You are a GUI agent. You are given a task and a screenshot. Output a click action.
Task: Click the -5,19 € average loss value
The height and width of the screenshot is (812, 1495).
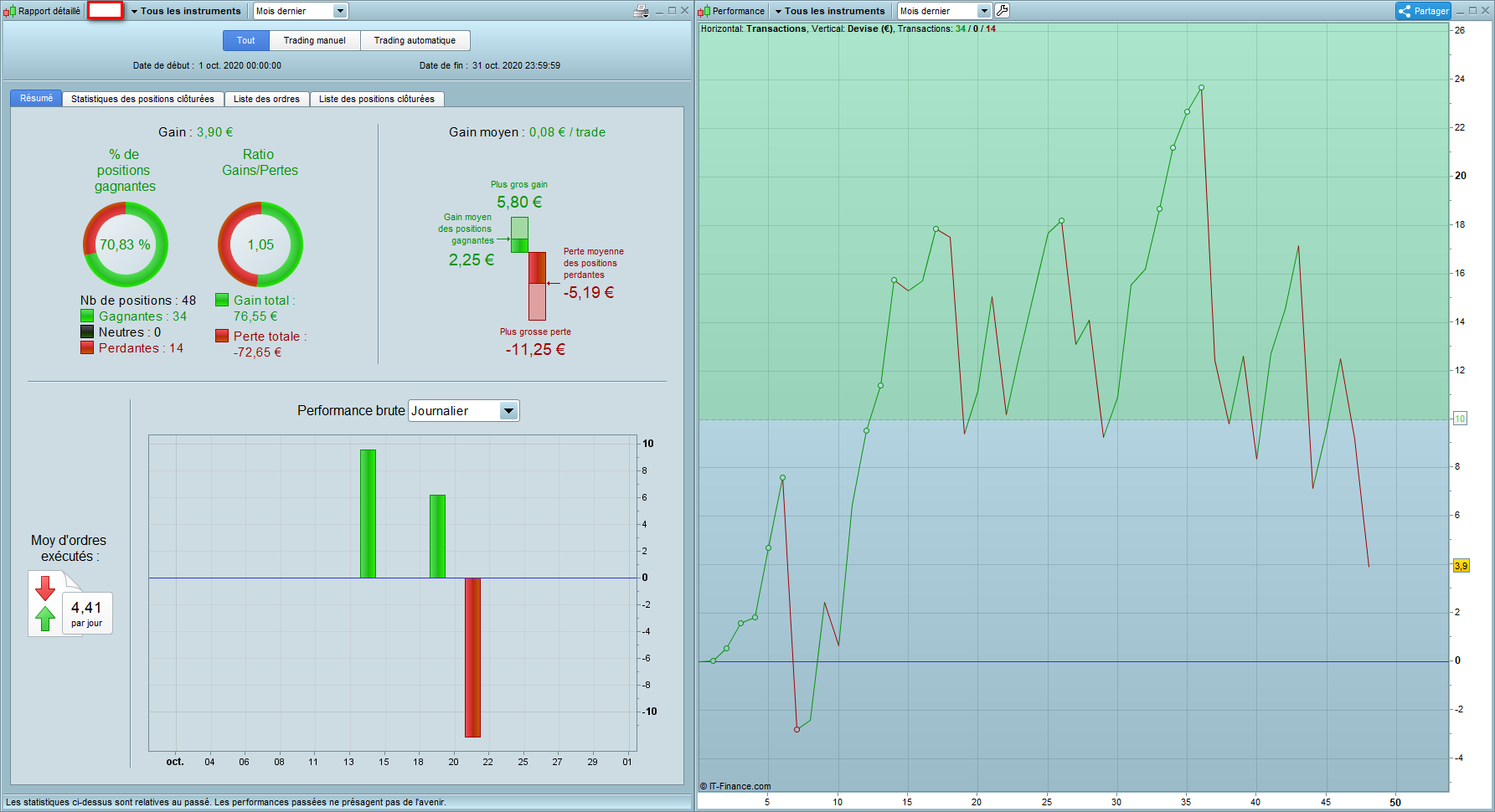coord(589,292)
